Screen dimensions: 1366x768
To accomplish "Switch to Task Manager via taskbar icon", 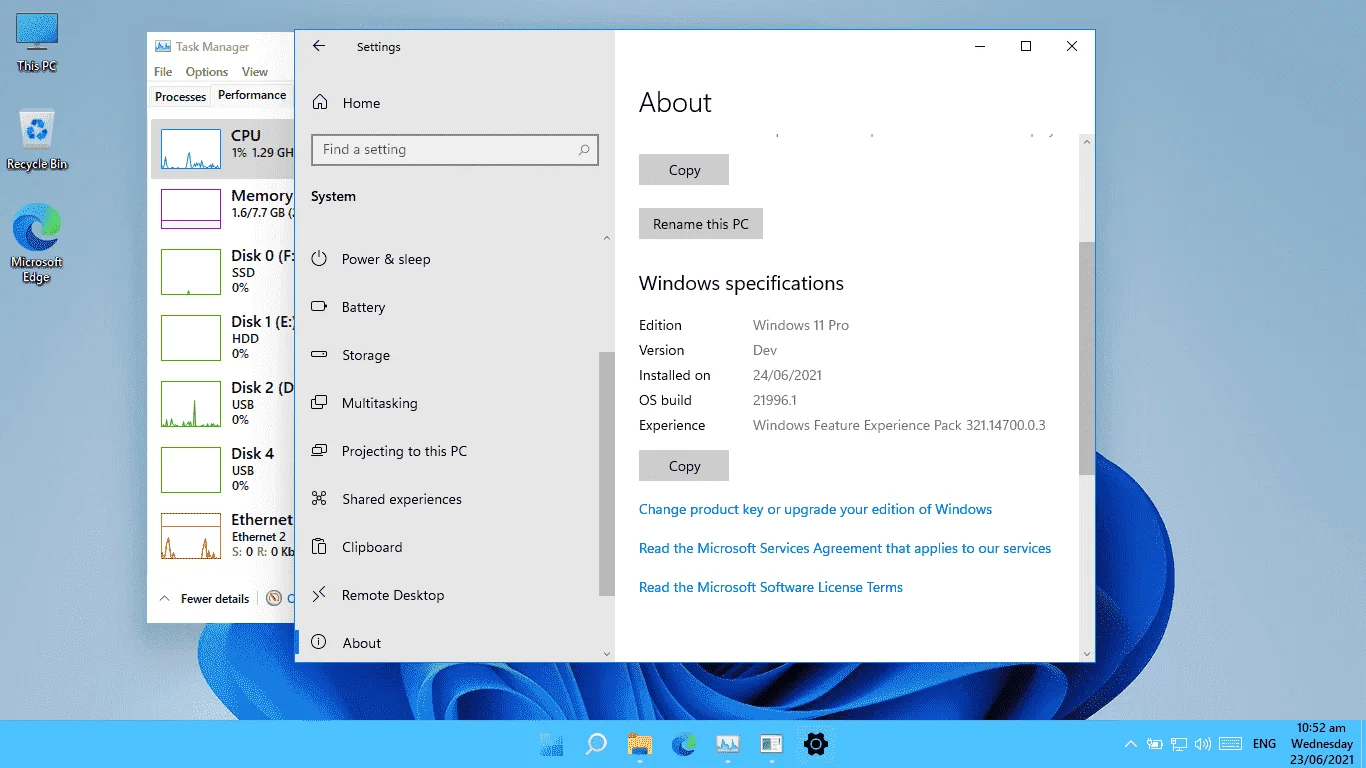I will point(728,744).
